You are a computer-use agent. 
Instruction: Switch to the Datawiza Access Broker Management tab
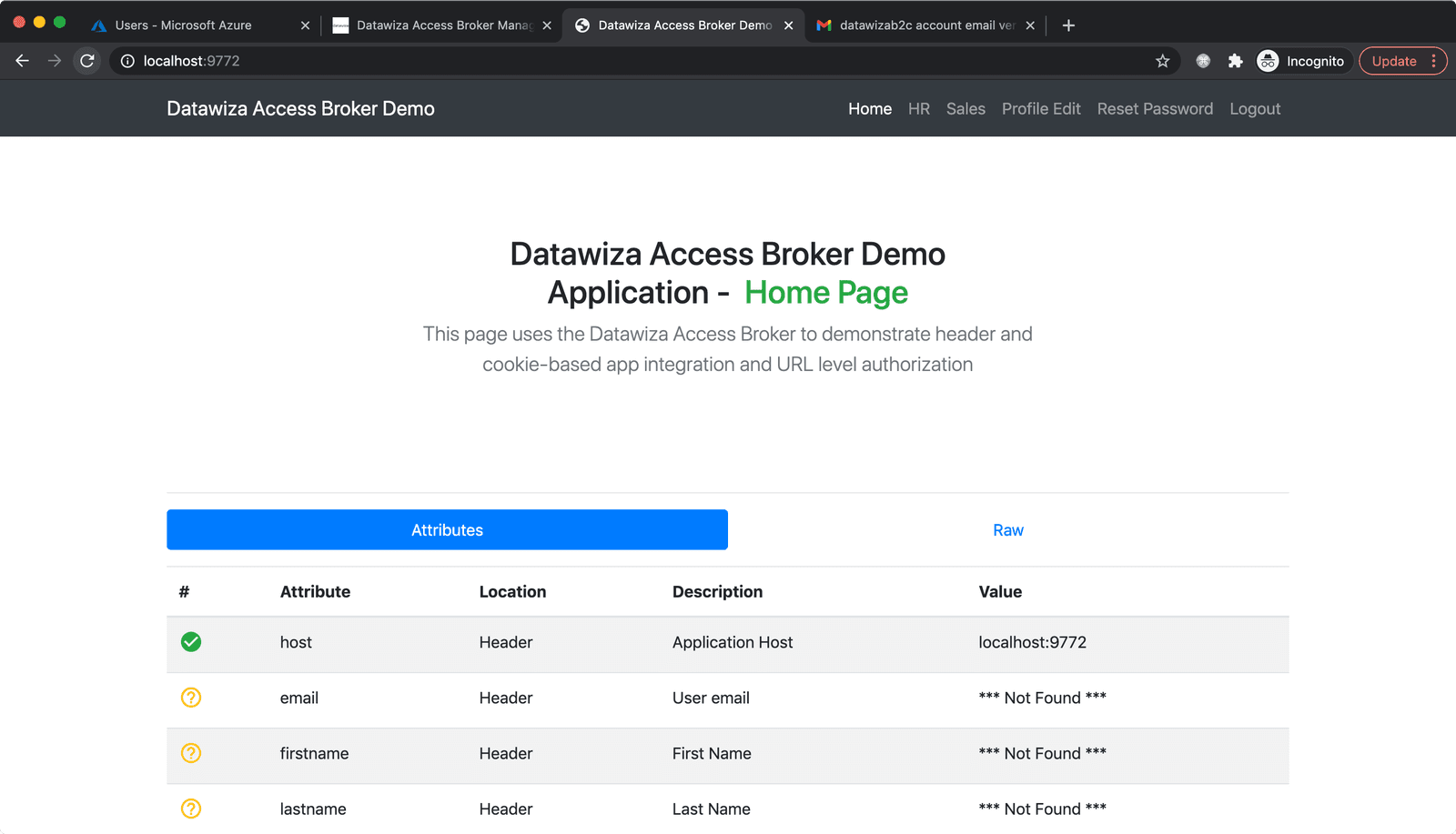tap(444, 25)
